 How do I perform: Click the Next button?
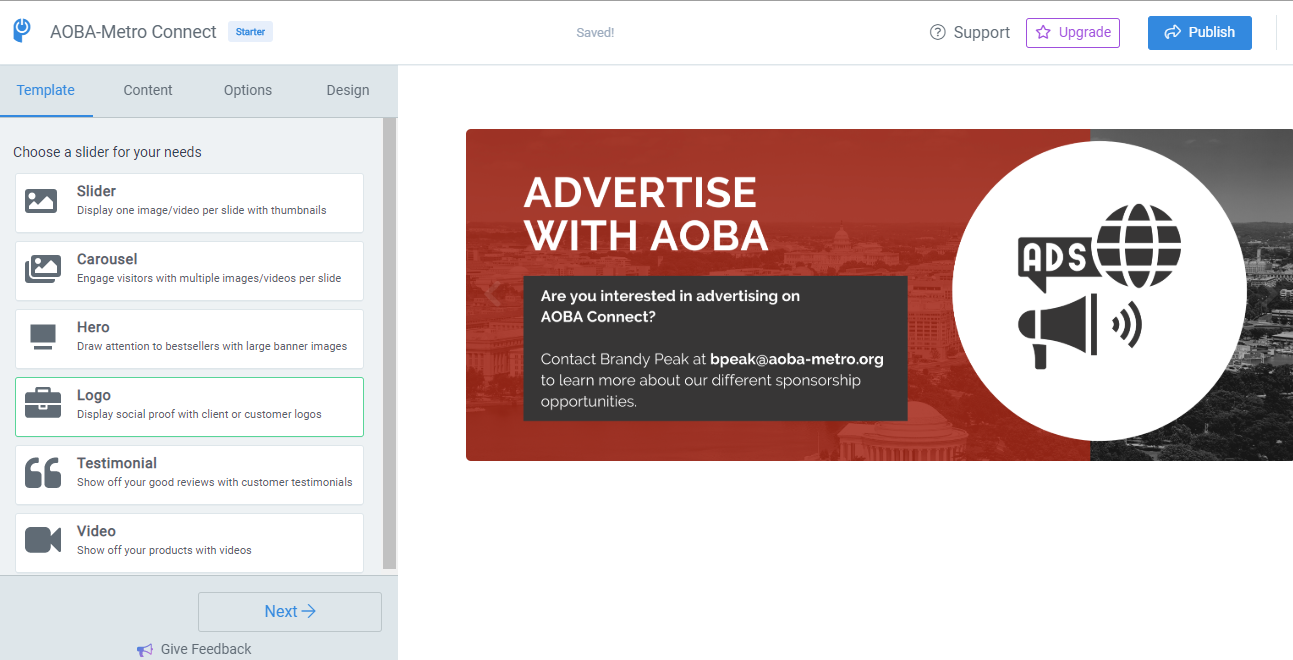point(290,612)
